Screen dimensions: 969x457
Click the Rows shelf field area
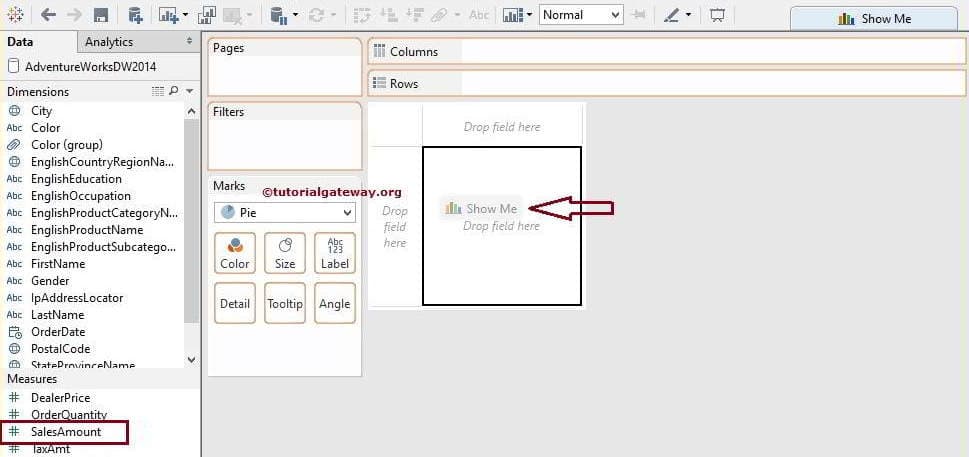pos(713,84)
